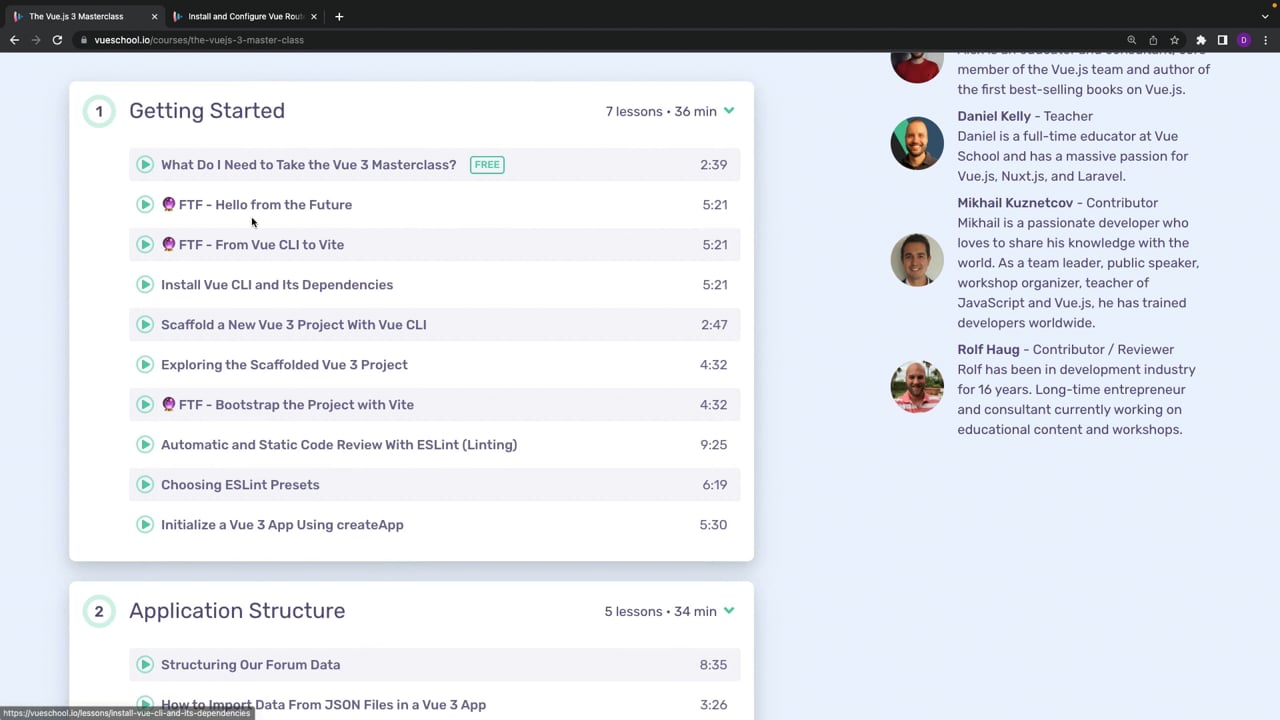This screenshot has height=720, width=1280.
Task: Click the 9:25 duration of ESLint Linting lesson
Action: pos(714,445)
